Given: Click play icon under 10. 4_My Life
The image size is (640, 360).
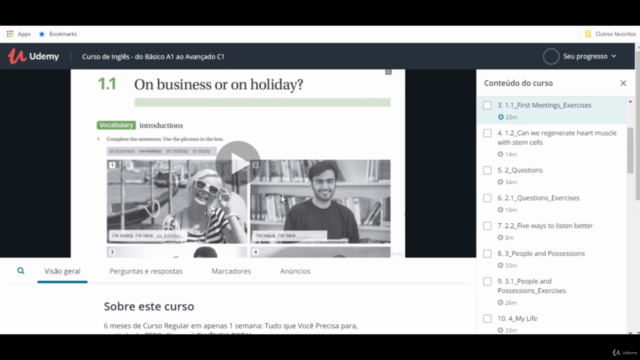Looking at the screenshot, I should [500, 330].
